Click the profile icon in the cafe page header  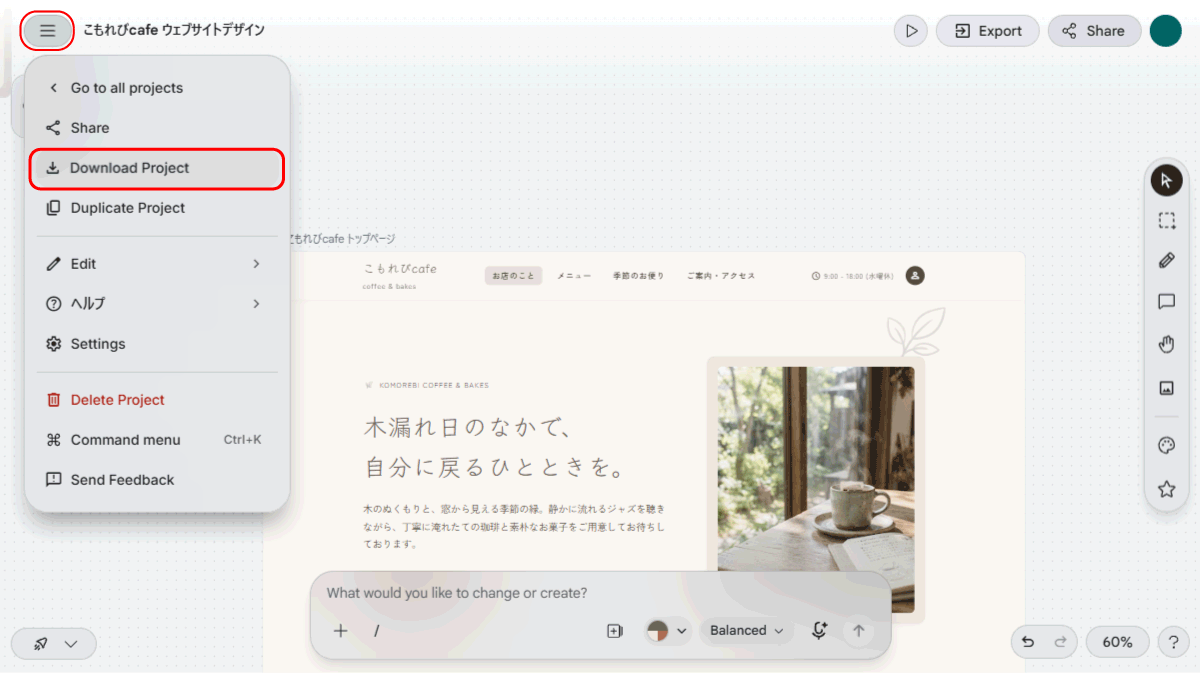click(915, 275)
